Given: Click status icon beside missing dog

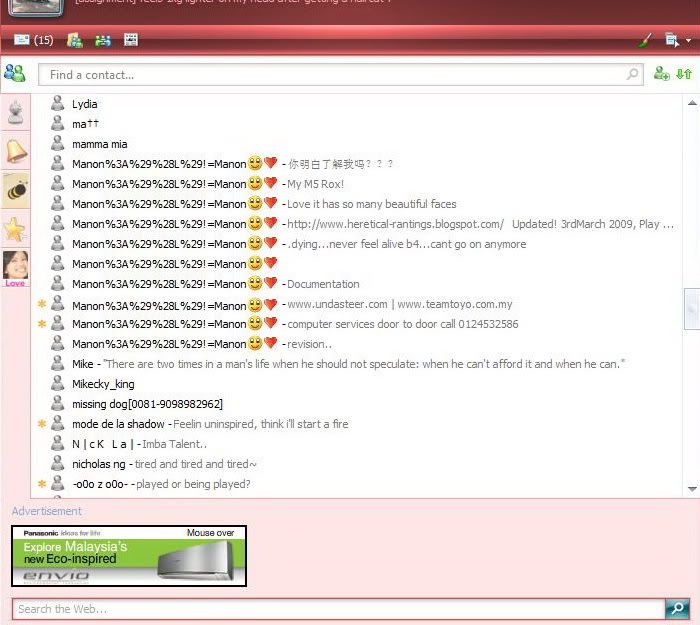Looking at the screenshot, I should coord(57,404).
